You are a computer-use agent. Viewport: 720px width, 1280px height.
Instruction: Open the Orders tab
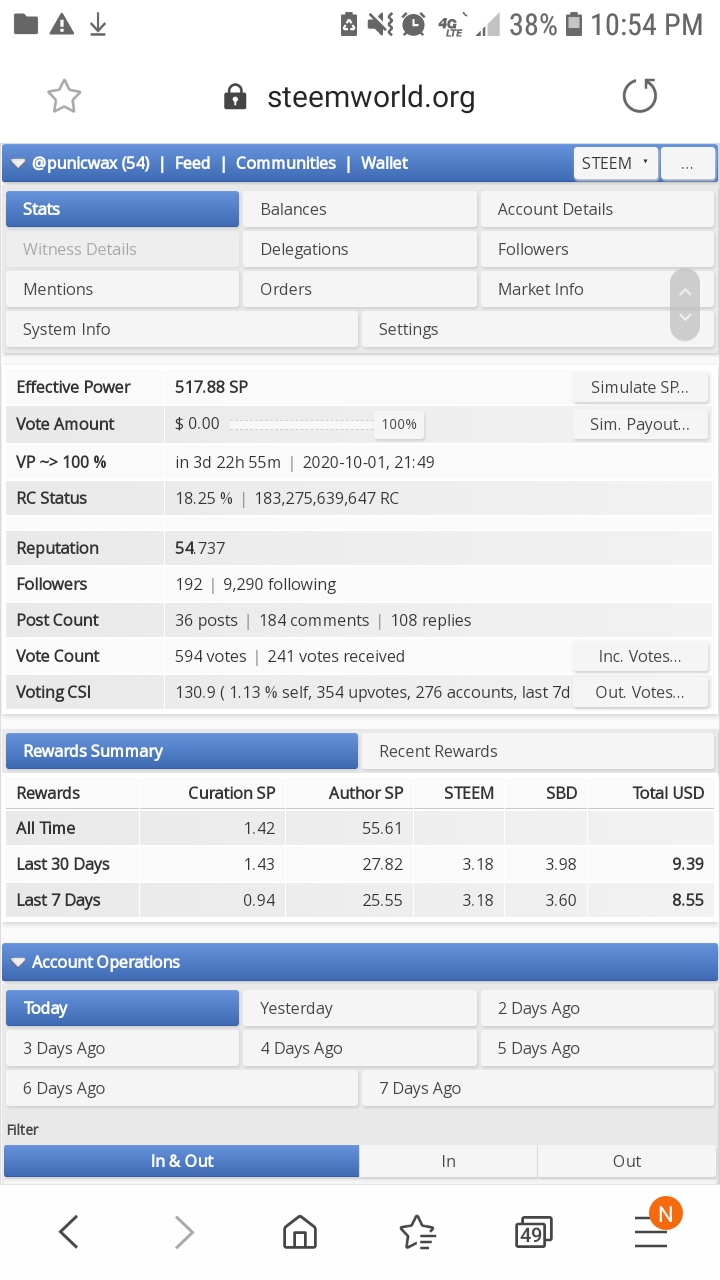tap(360, 289)
